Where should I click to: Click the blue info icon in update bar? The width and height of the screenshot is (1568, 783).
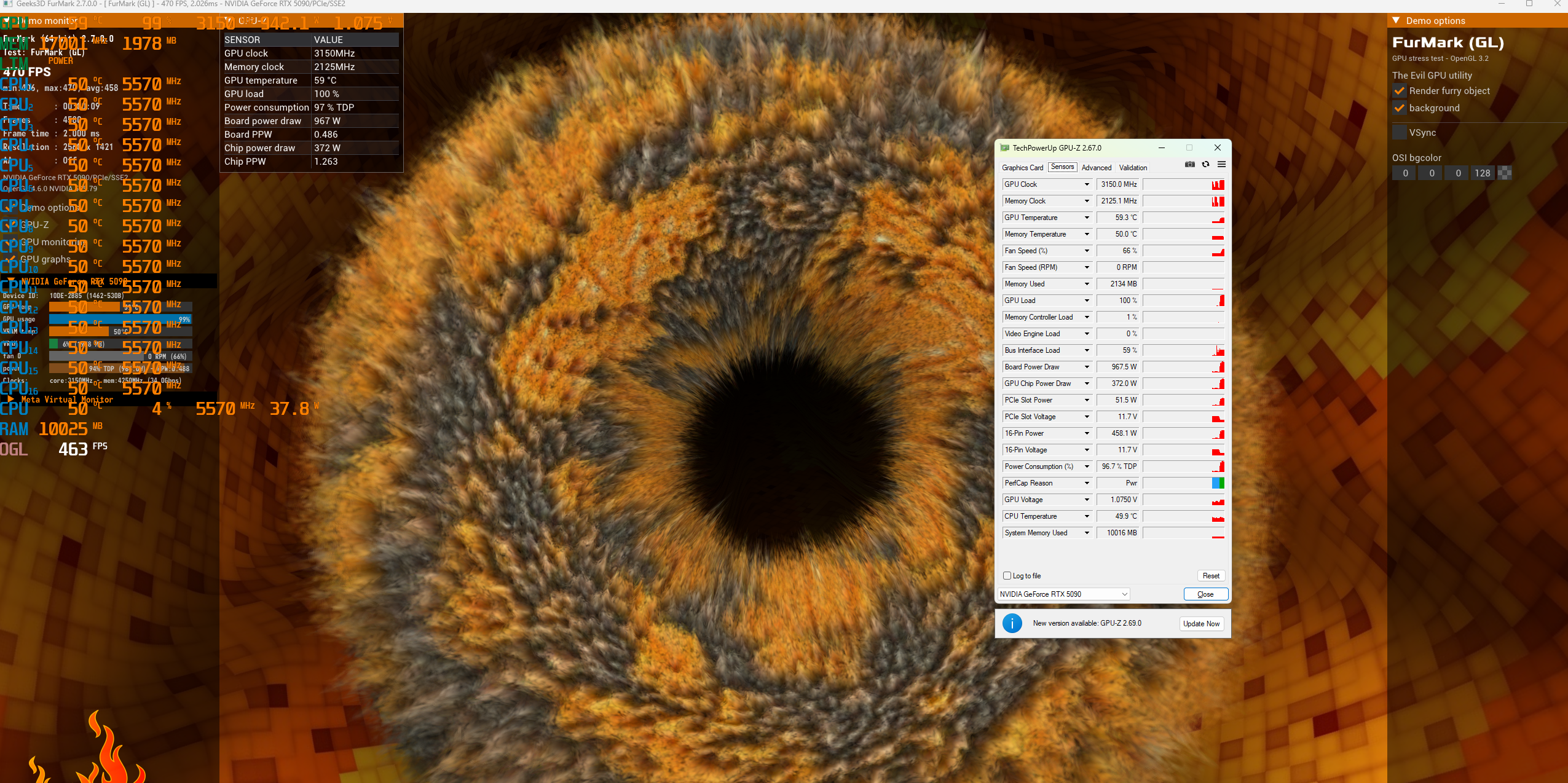(x=1012, y=623)
